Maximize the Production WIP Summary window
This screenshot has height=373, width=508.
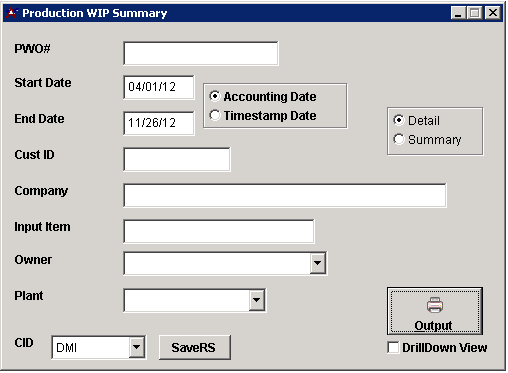coord(475,13)
